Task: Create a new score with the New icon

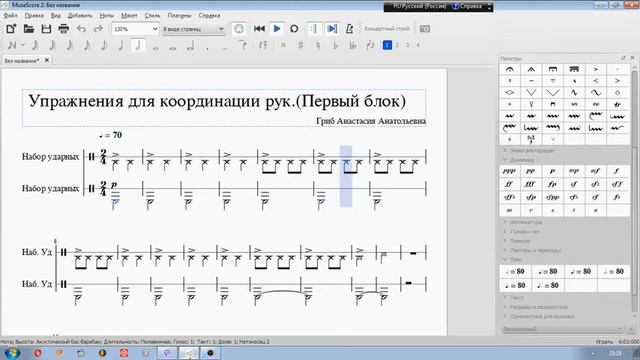Action: click(x=11, y=29)
